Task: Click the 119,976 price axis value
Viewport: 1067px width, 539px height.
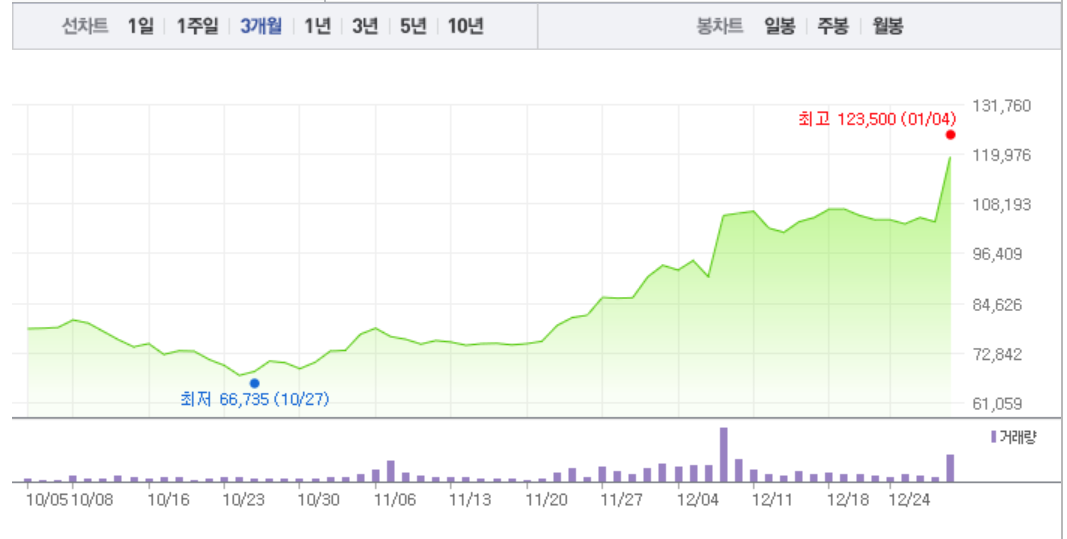Action: (1002, 155)
